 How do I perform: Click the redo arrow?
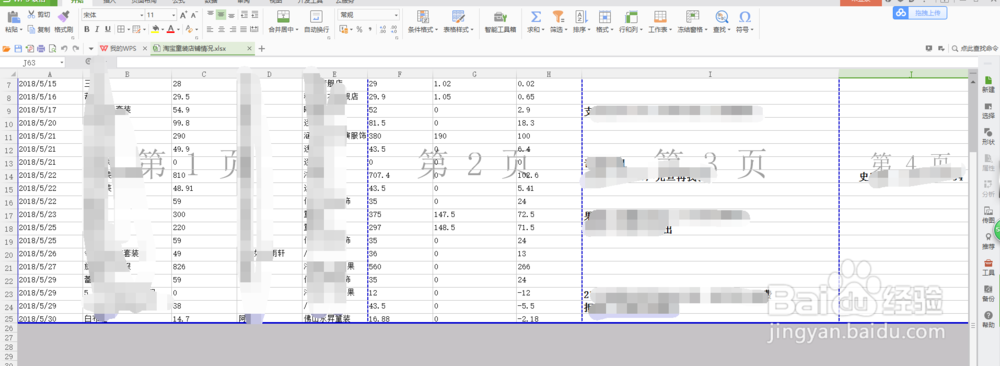[75, 48]
